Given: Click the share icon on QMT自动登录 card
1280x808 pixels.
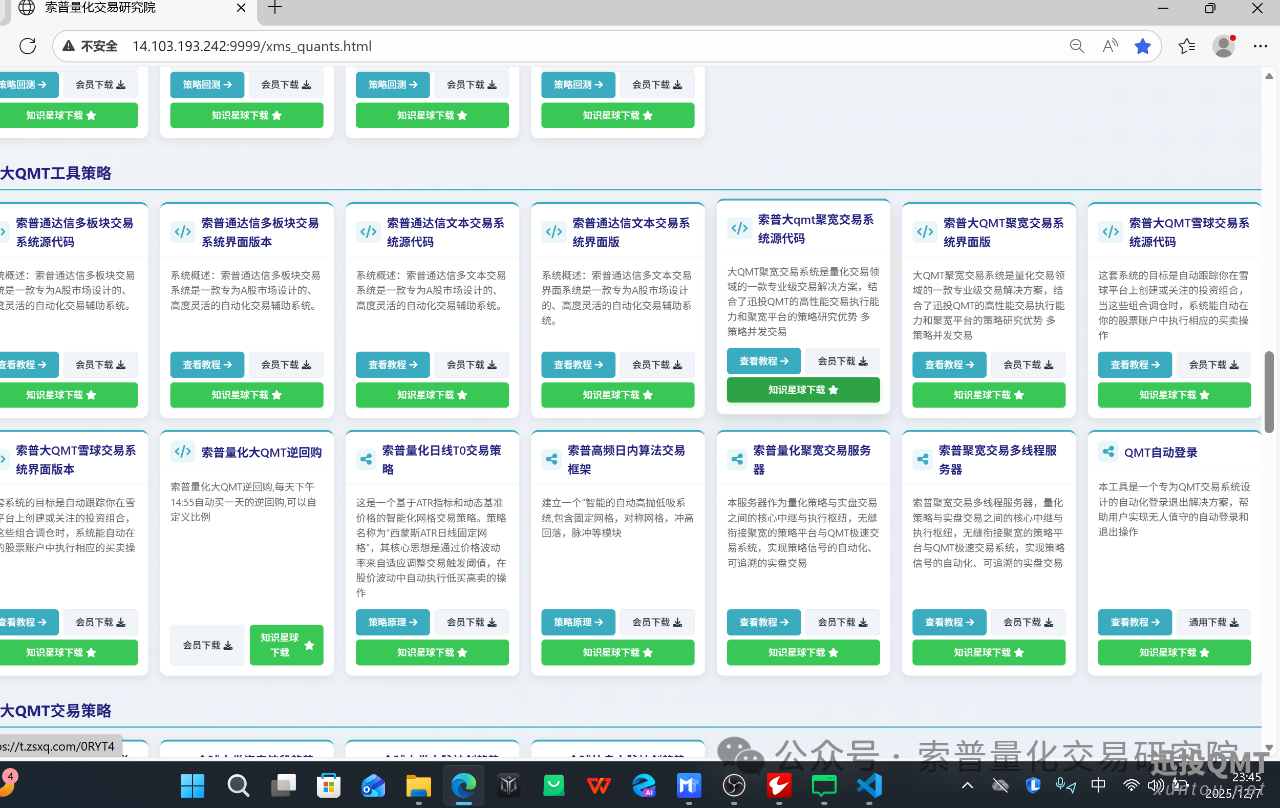Looking at the screenshot, I should click(1108, 451).
